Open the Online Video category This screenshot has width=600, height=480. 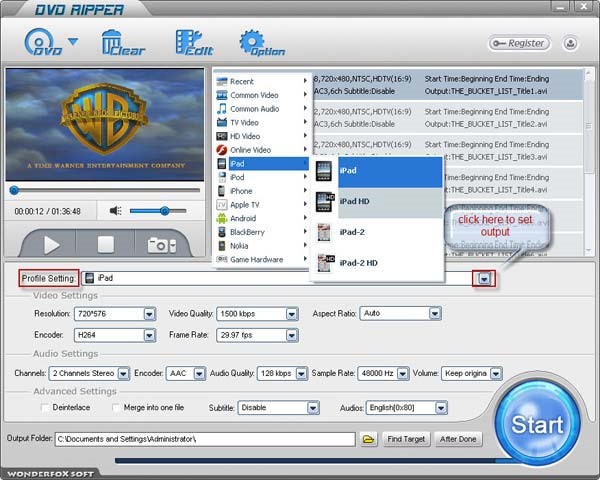[262, 150]
